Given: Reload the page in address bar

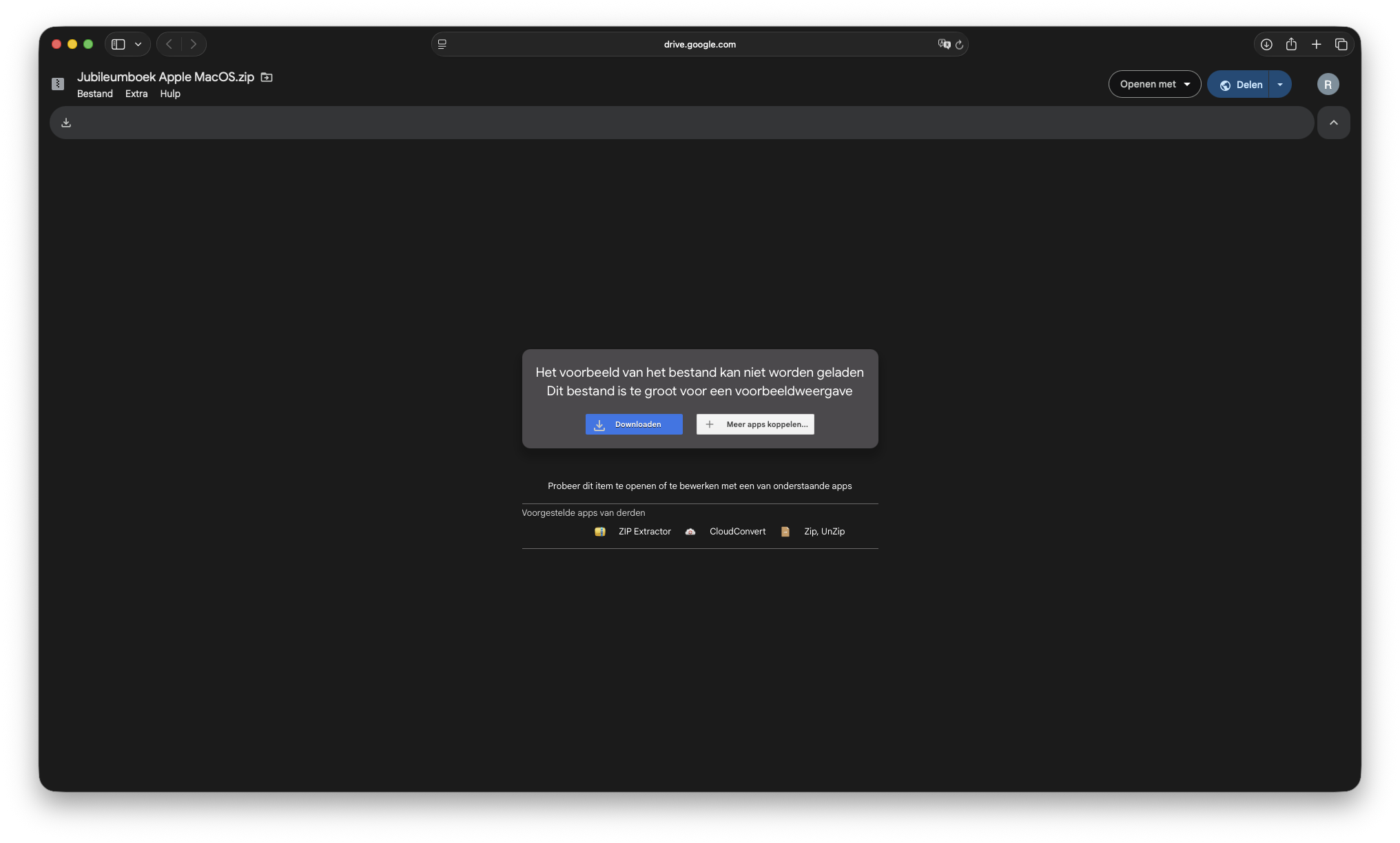Looking at the screenshot, I should (x=959, y=44).
